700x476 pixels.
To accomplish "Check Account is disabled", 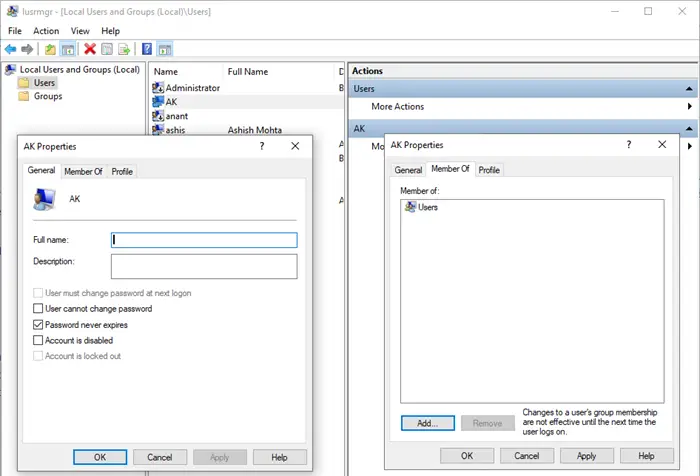I will click(x=38, y=340).
